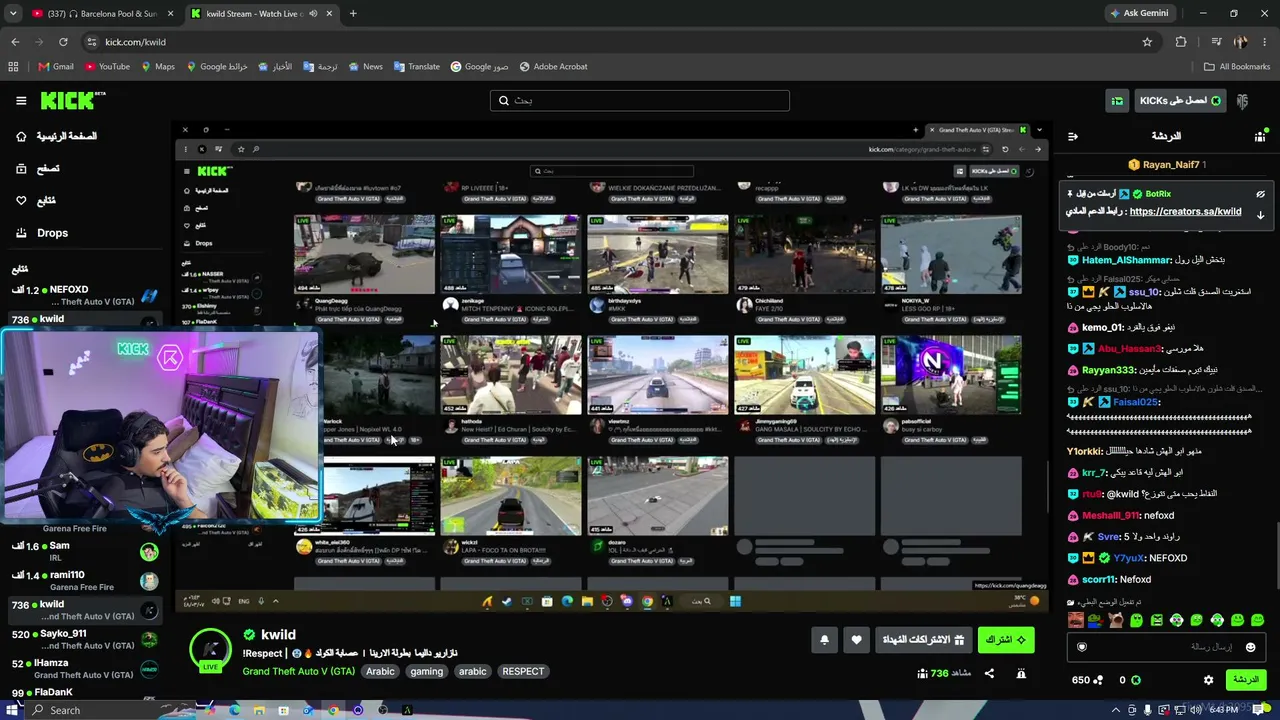Open the Kick sidebar hamburger menu
1280x720 pixels.
[x=21, y=100]
